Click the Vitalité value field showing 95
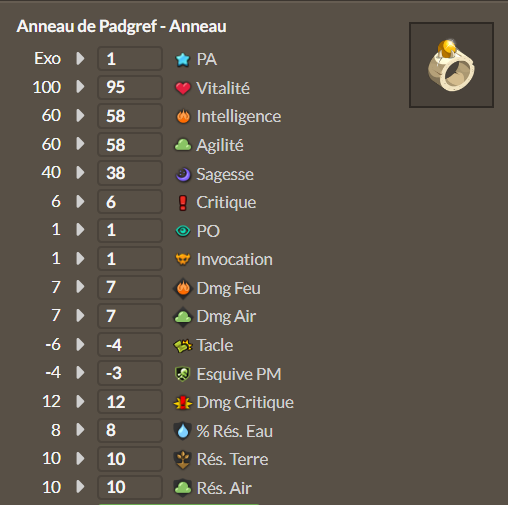Viewport: 508px width, 505px height. (130, 87)
